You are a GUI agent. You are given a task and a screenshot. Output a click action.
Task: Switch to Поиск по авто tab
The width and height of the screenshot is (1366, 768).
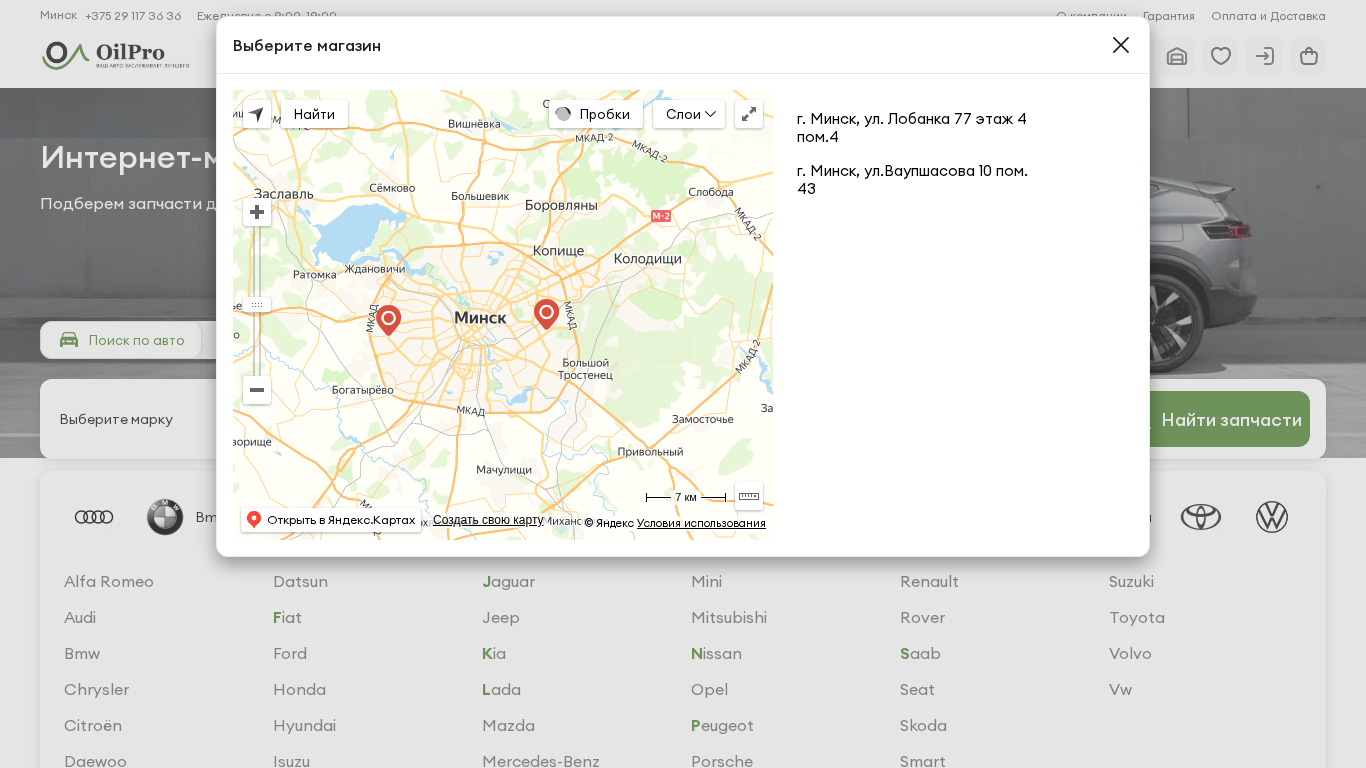point(122,340)
